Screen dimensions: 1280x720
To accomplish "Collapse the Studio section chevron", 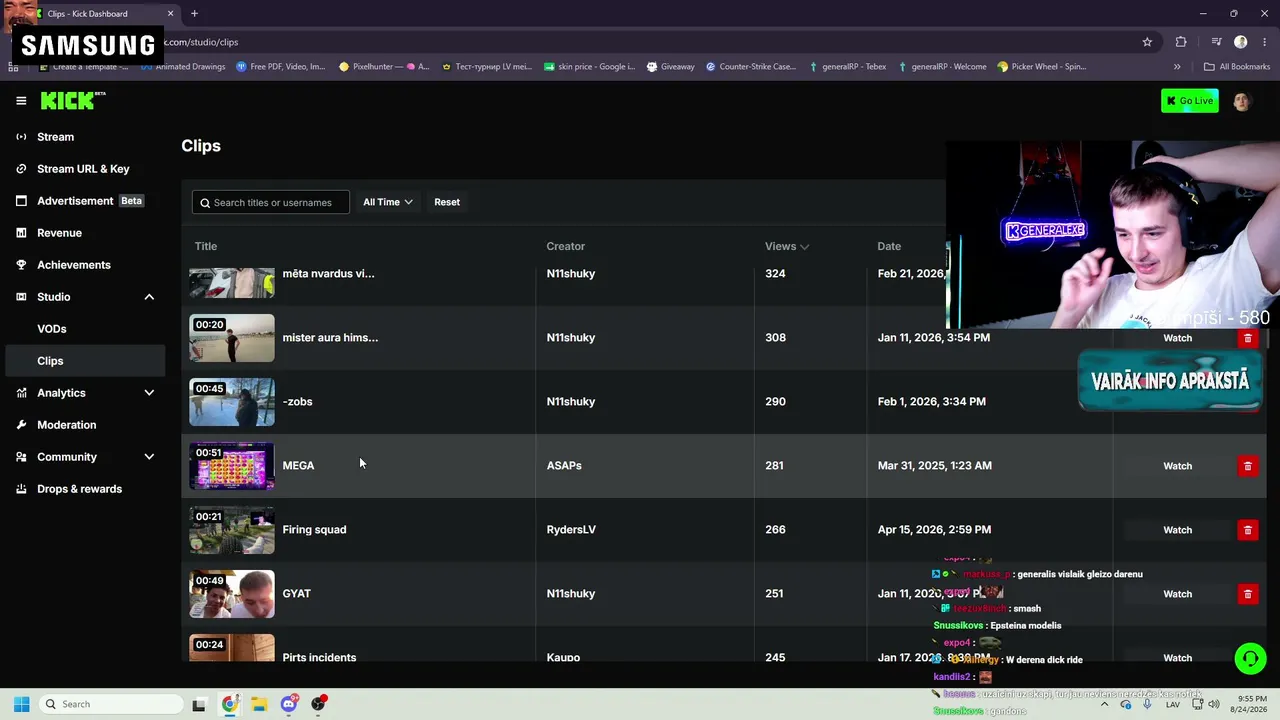I will point(149,297).
